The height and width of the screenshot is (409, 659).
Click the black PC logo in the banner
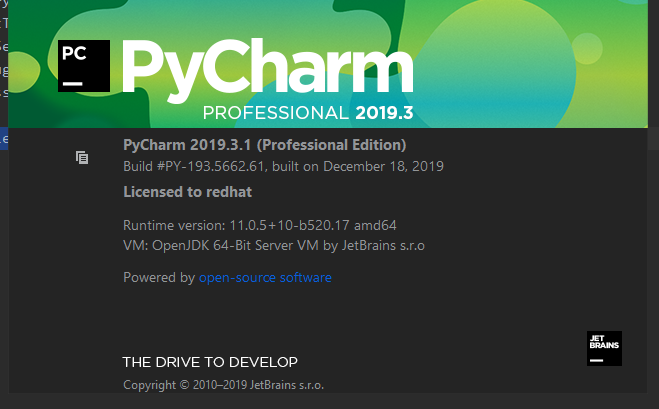84,66
